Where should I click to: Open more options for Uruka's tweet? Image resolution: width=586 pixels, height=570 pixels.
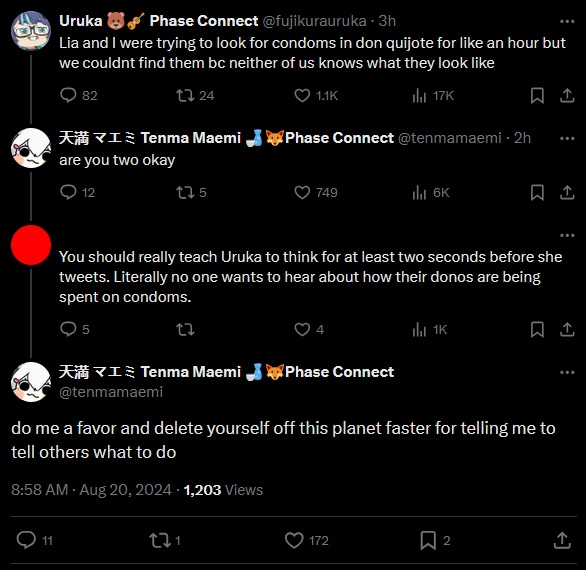(x=567, y=22)
